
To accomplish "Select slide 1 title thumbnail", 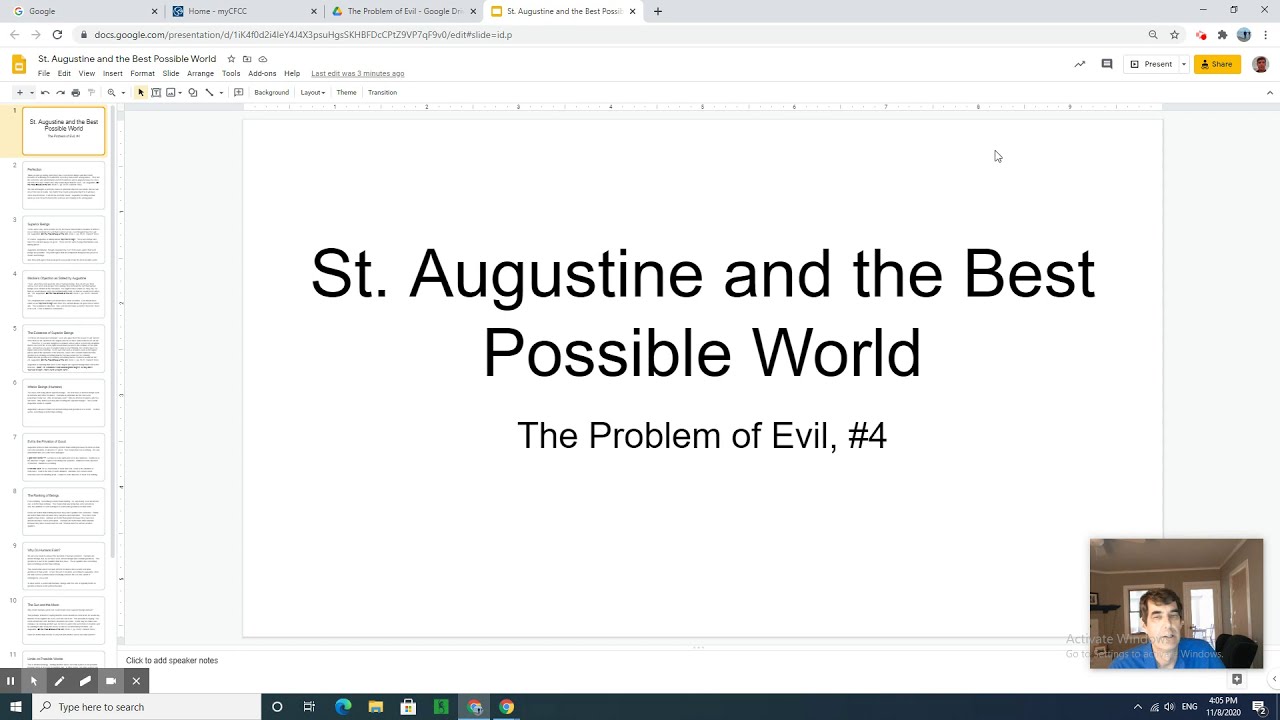I will [64, 131].
